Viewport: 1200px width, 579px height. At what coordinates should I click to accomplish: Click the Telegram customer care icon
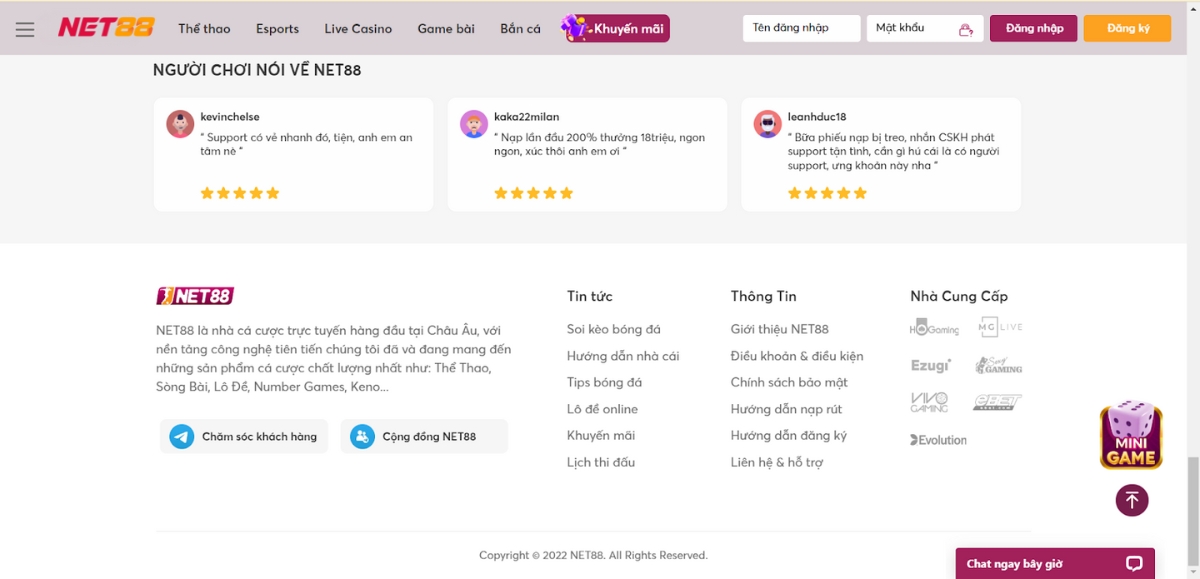[181, 437]
